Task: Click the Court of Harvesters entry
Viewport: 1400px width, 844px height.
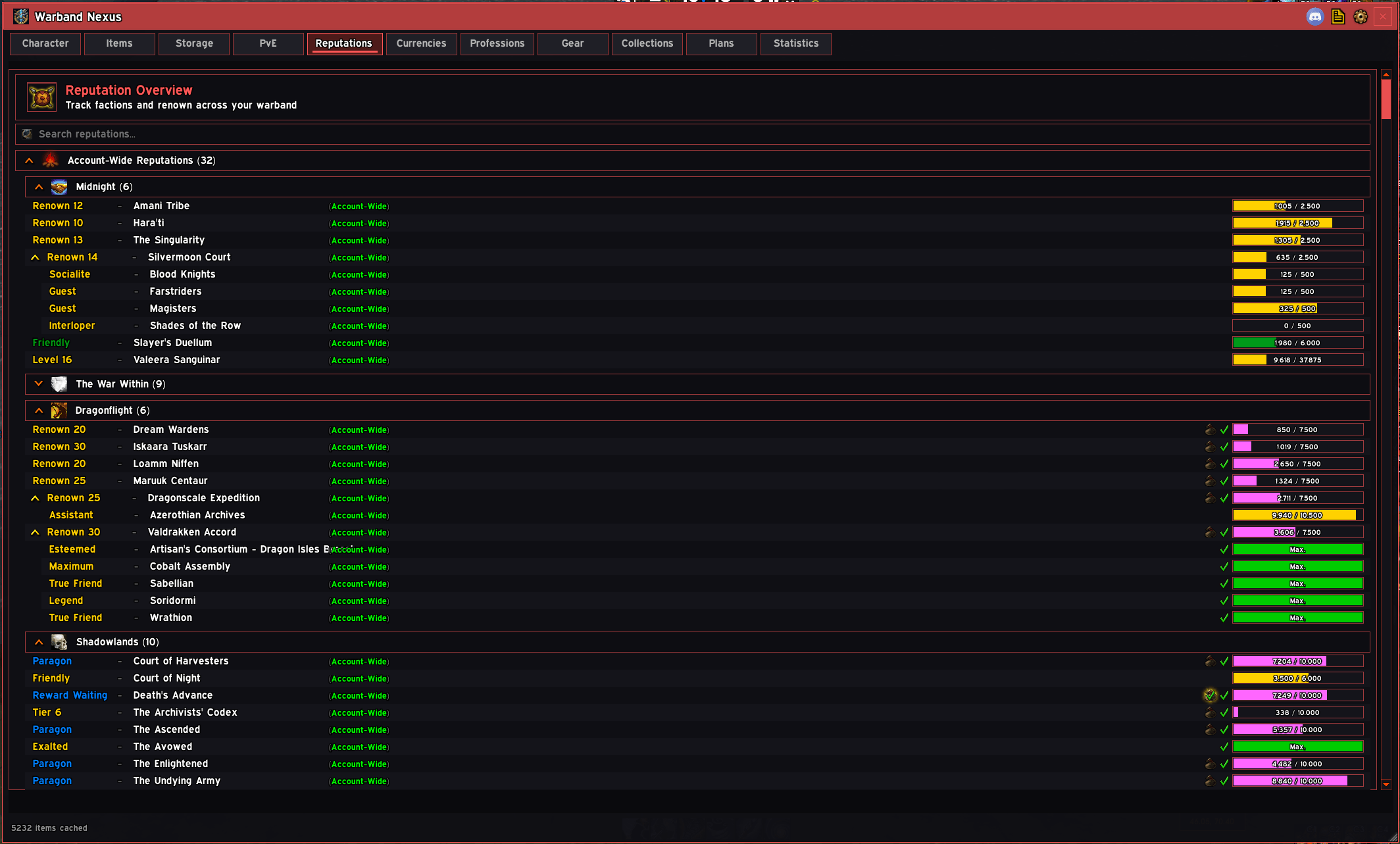Action: [x=181, y=661]
